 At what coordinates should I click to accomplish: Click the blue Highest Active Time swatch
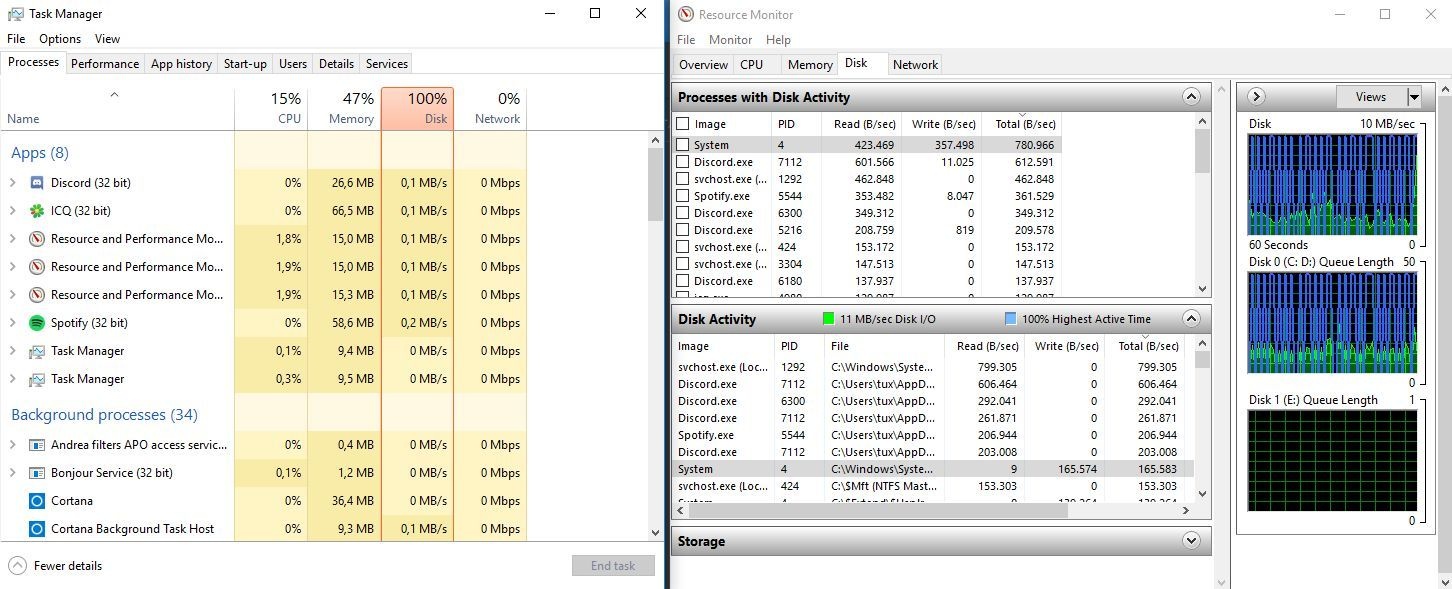1010,319
